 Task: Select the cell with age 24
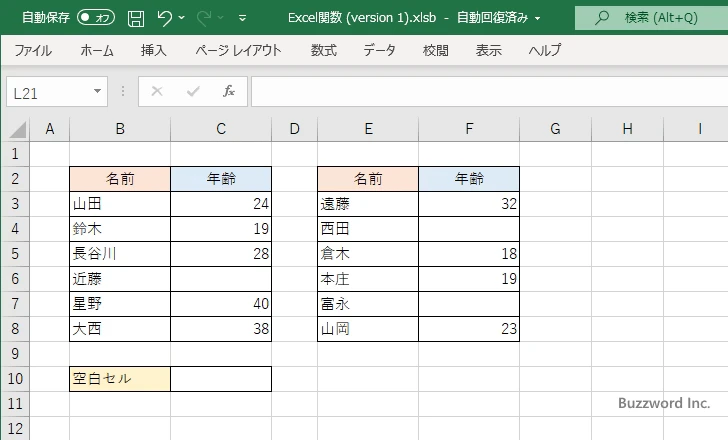(x=221, y=204)
